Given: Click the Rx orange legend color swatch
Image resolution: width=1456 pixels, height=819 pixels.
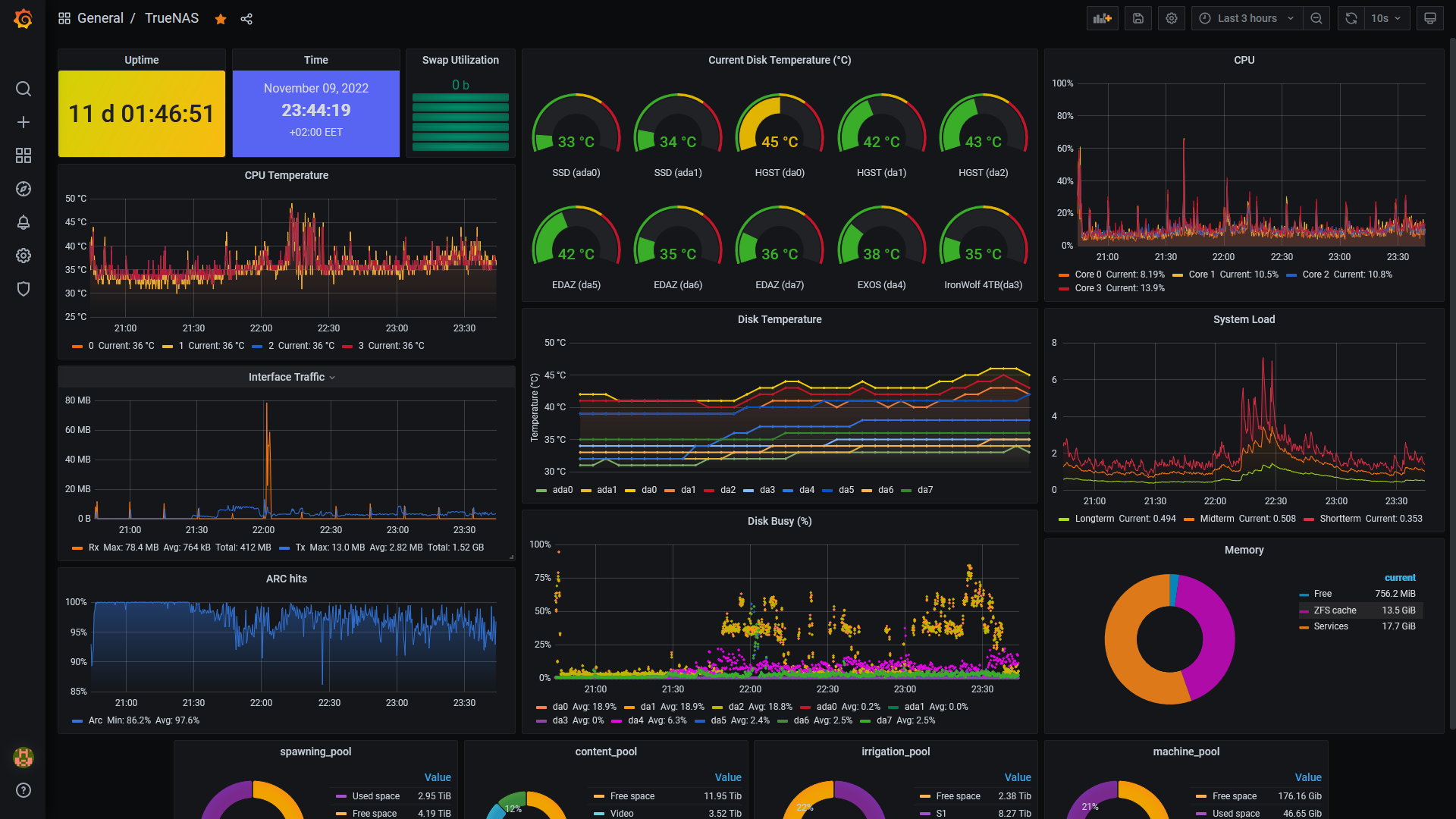Looking at the screenshot, I should point(77,548).
